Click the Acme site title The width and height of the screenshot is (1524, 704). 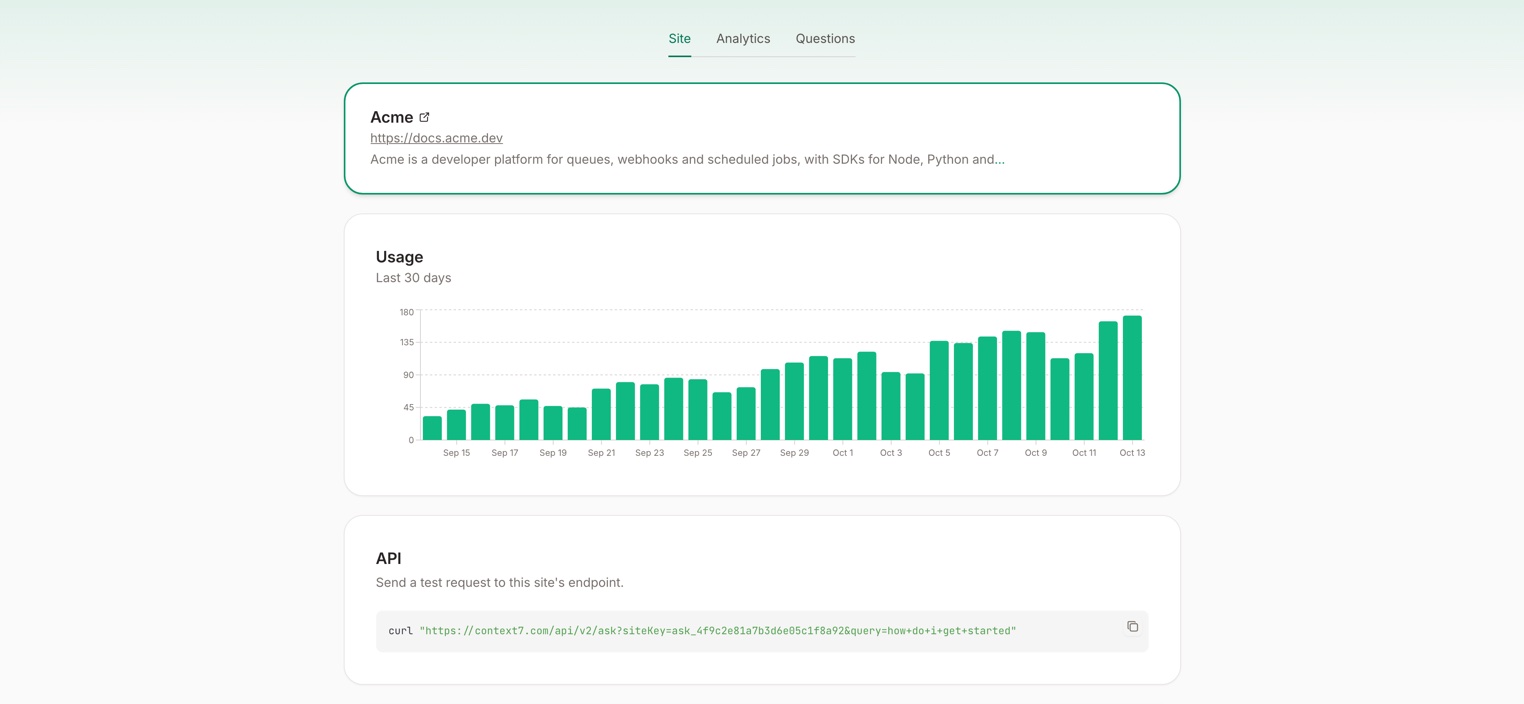[391, 117]
